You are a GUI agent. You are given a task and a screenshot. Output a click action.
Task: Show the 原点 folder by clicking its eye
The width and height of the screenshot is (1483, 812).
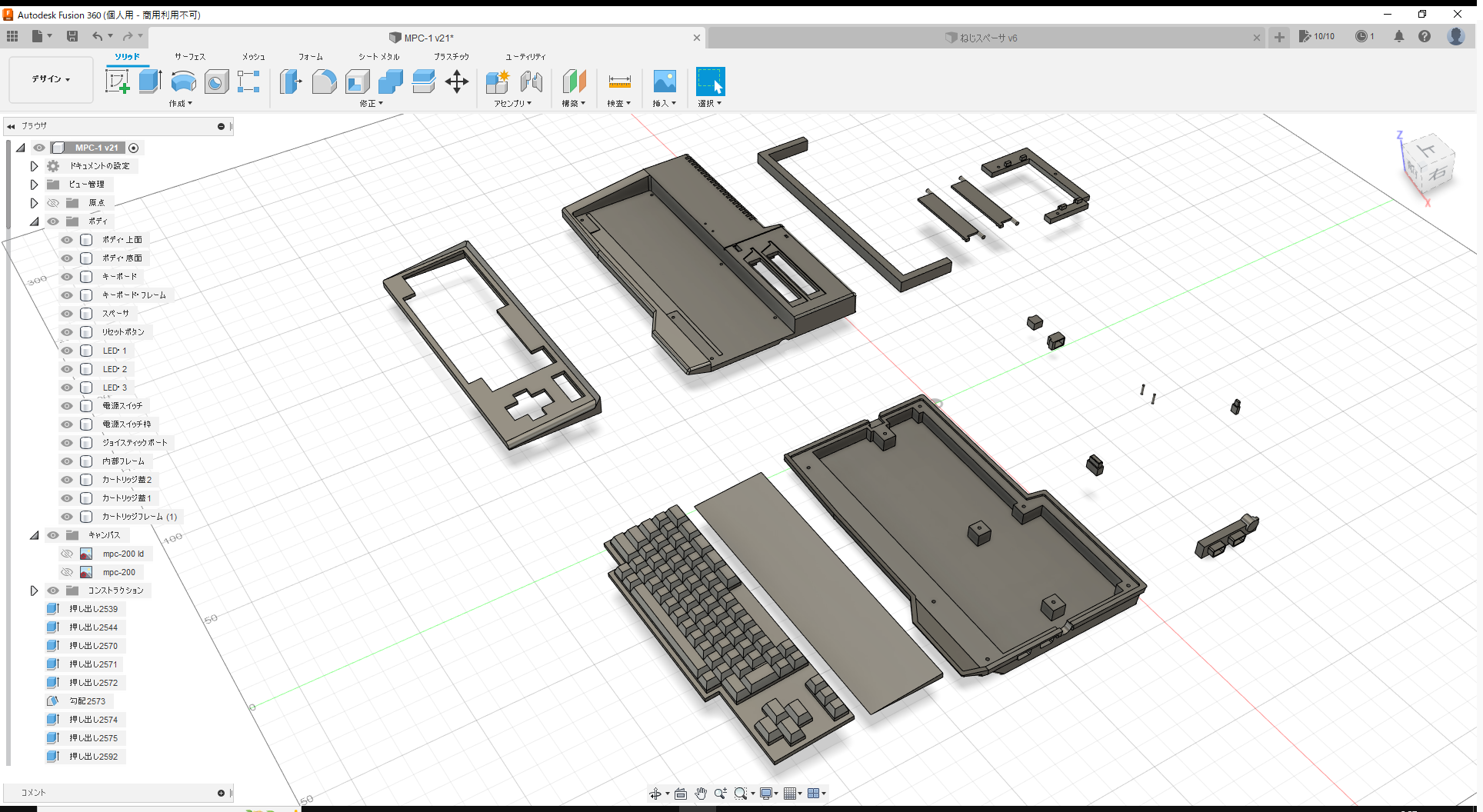click(x=52, y=202)
